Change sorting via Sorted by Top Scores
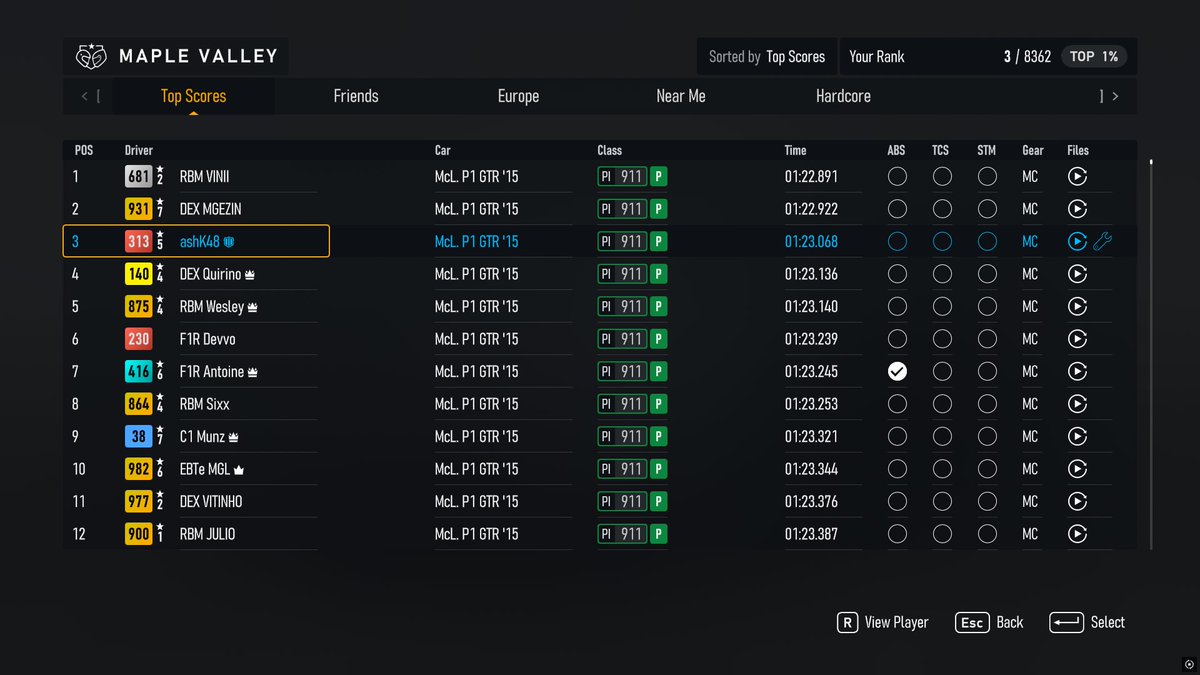This screenshot has width=1200, height=675. point(767,57)
